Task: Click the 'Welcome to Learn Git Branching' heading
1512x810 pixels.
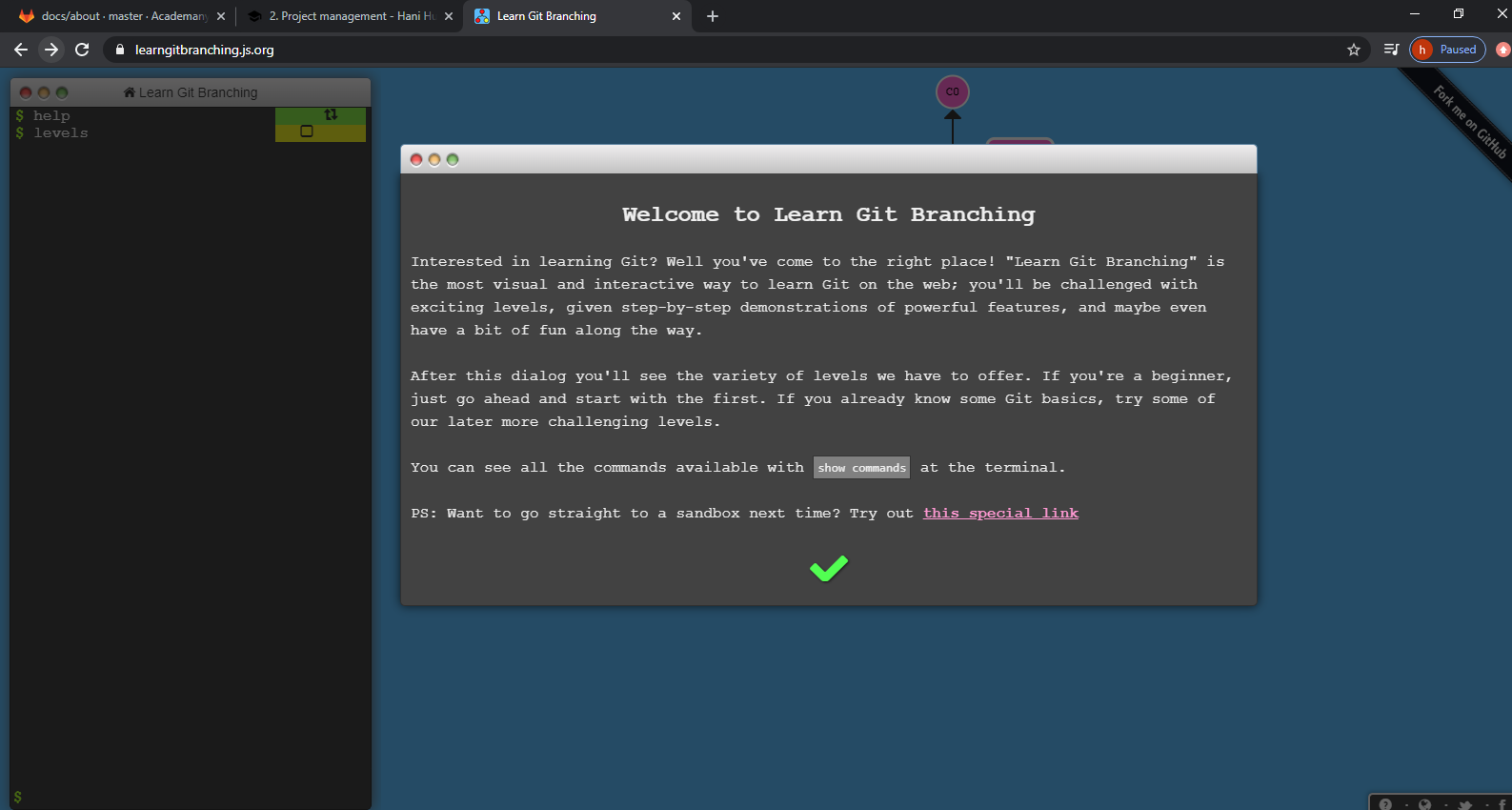Action: tap(829, 214)
